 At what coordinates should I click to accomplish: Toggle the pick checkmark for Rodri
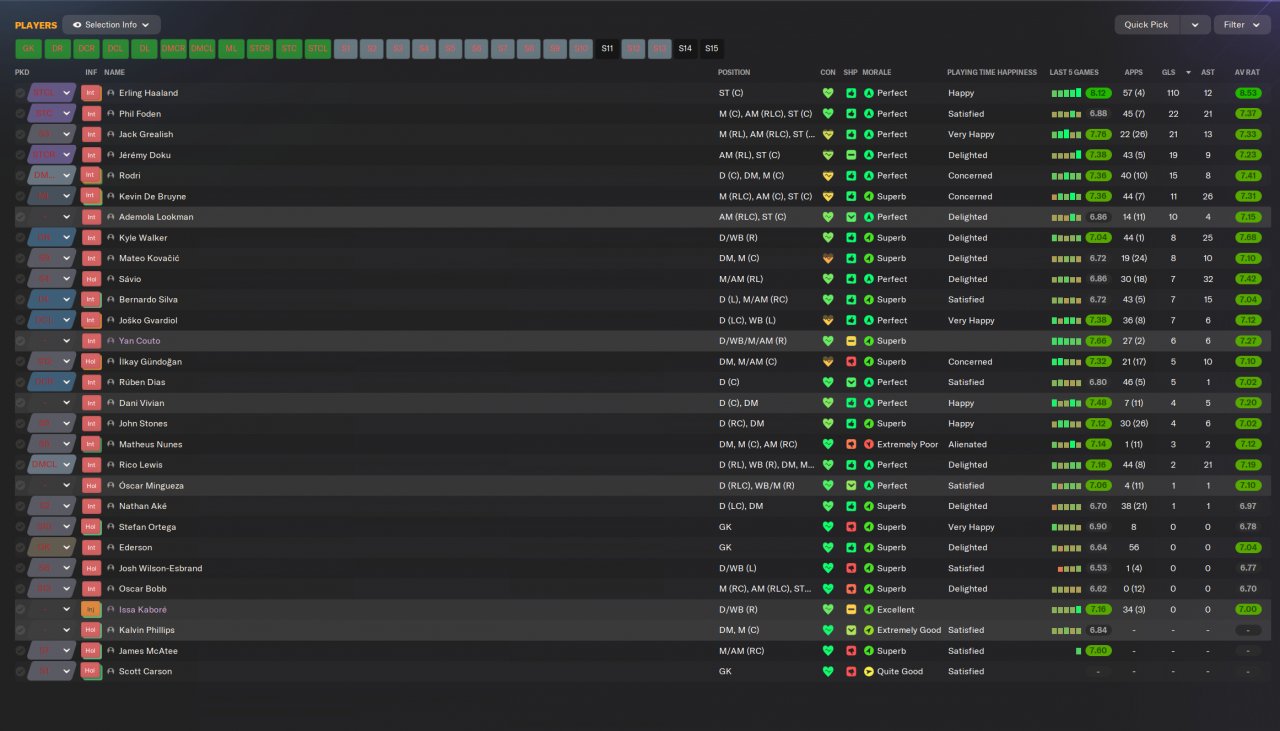[x=20, y=176]
